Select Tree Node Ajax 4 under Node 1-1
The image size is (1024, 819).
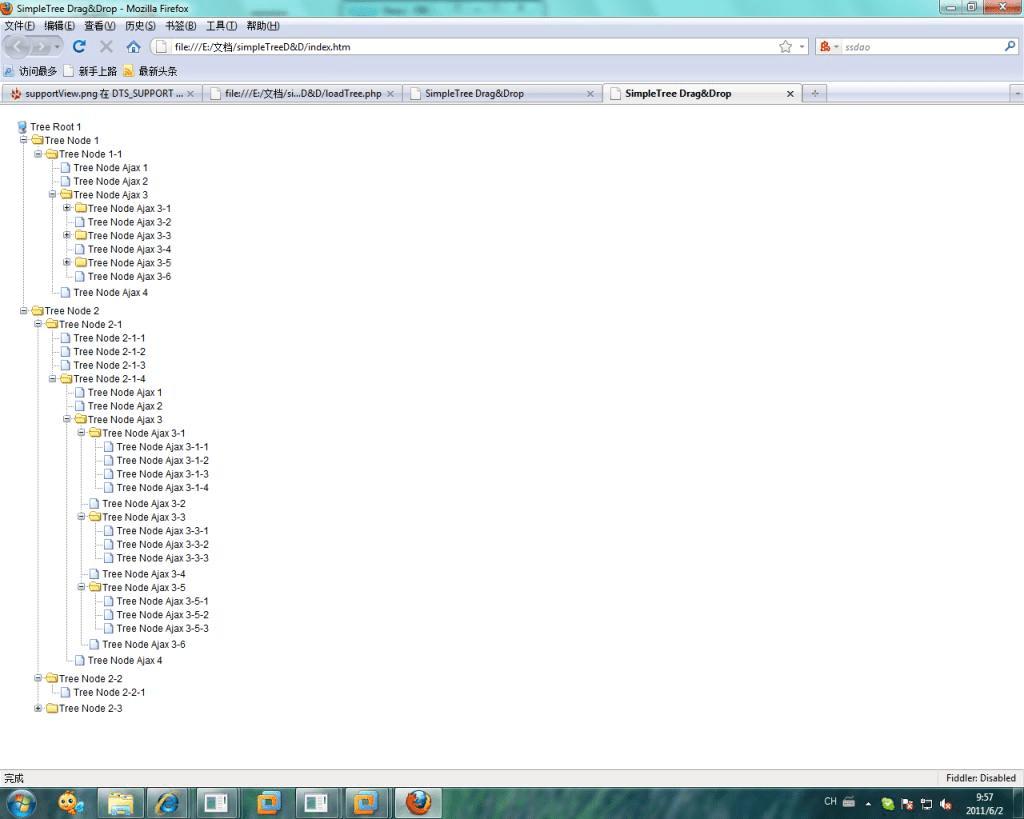110,292
